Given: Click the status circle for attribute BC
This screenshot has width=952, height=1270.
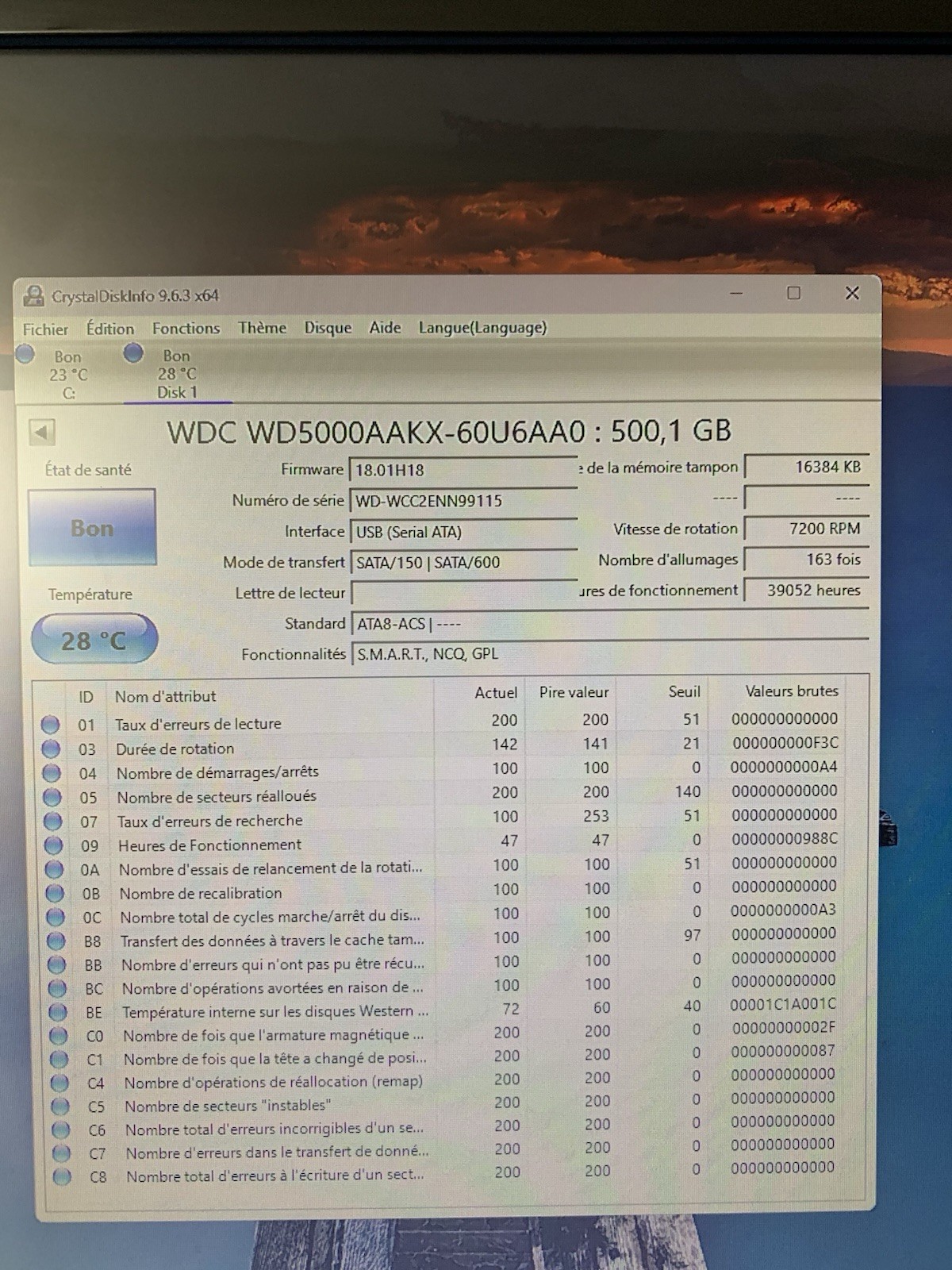Looking at the screenshot, I should coord(57,989).
